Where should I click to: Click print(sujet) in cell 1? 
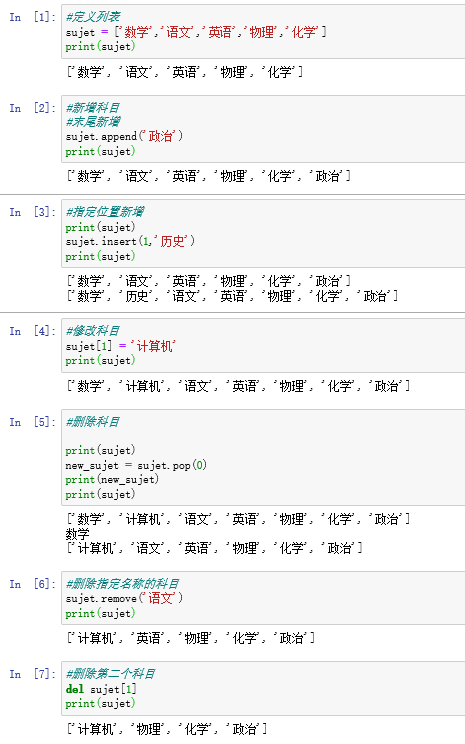(x=100, y=46)
